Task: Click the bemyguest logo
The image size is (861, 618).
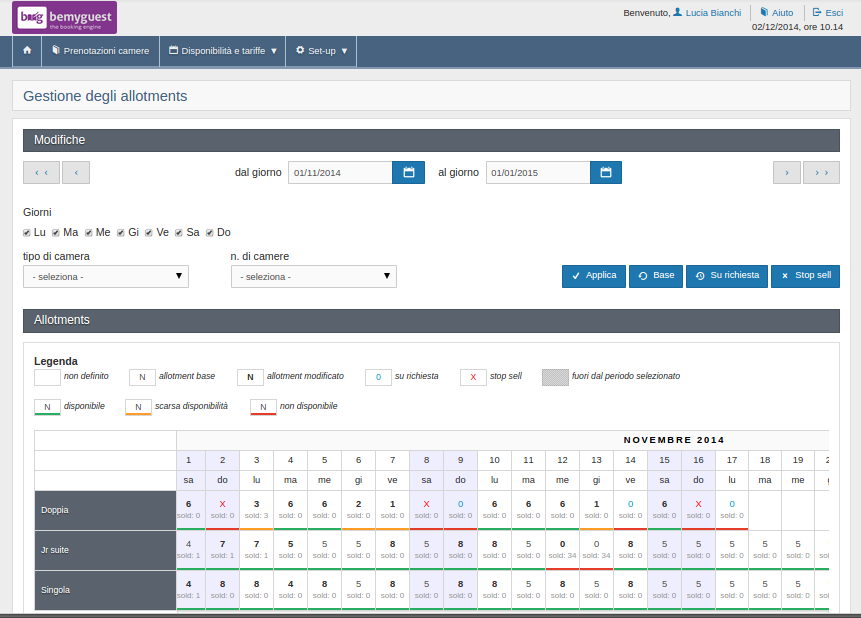Action: [x=66, y=17]
